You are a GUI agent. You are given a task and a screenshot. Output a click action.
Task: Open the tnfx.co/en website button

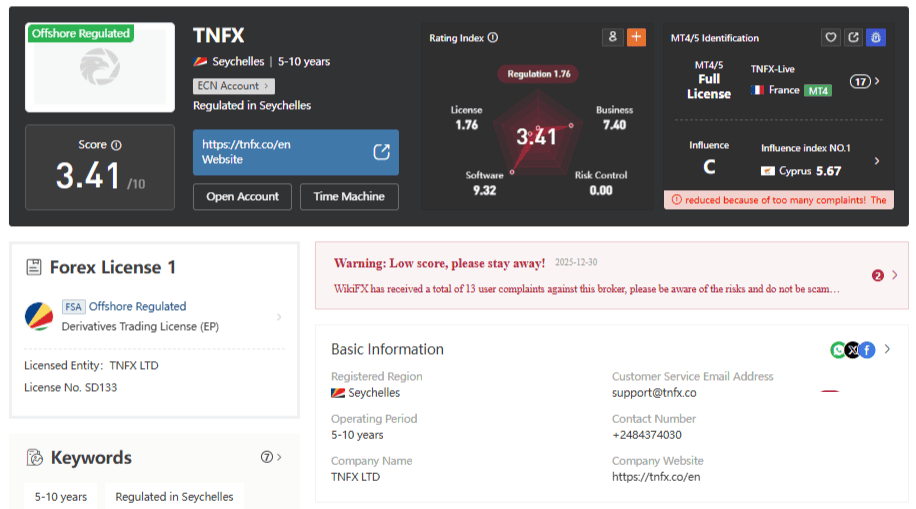point(296,152)
